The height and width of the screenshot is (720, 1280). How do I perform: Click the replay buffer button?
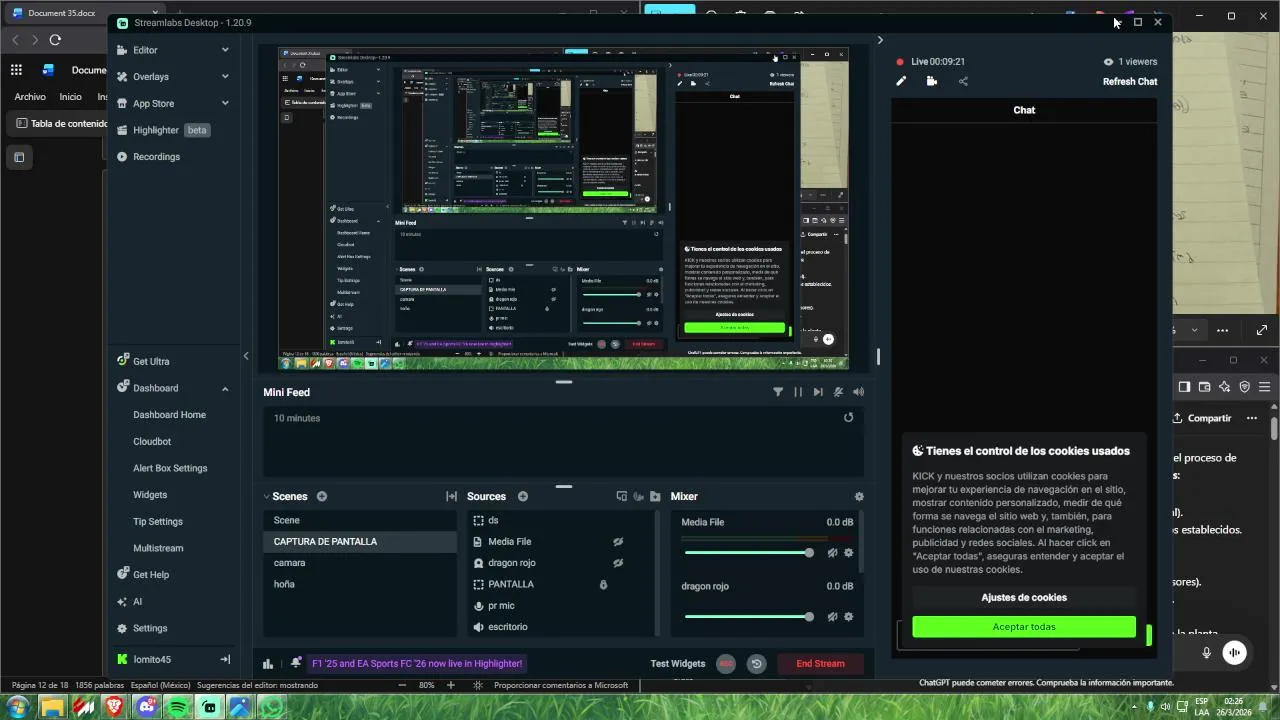pyautogui.click(x=757, y=663)
